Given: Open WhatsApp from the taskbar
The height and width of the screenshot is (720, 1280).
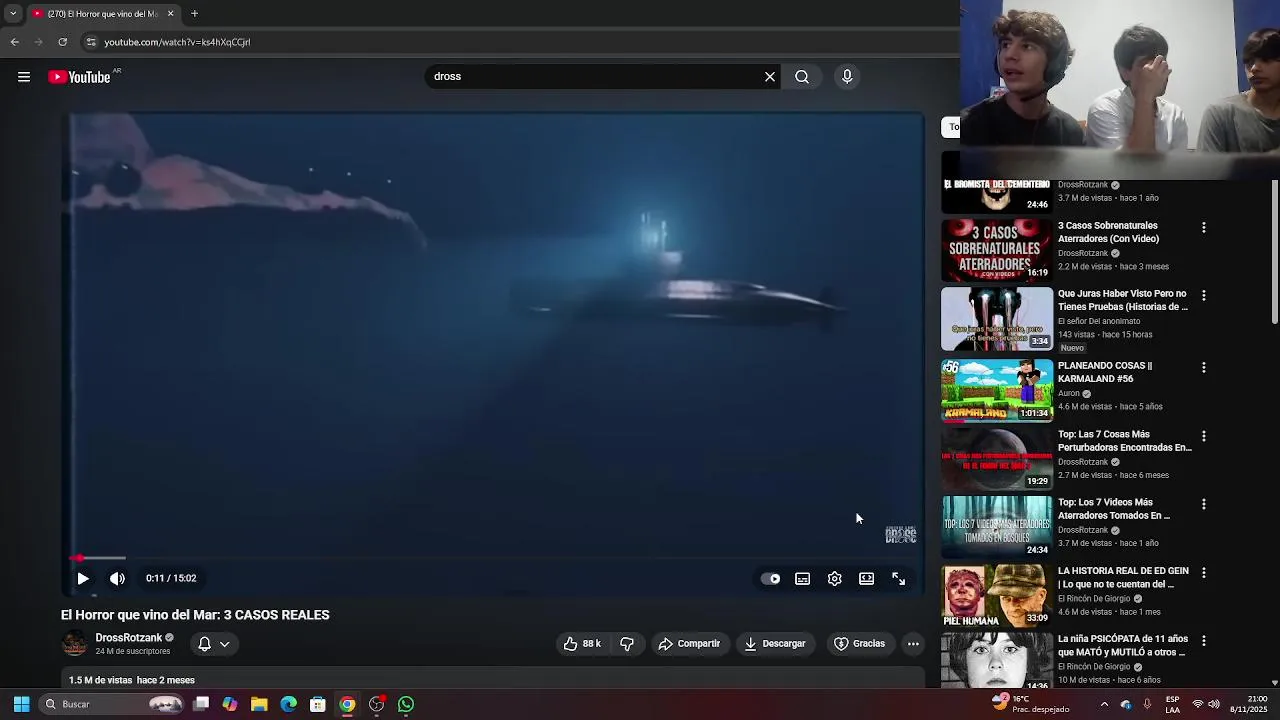Looking at the screenshot, I should pos(406,704).
